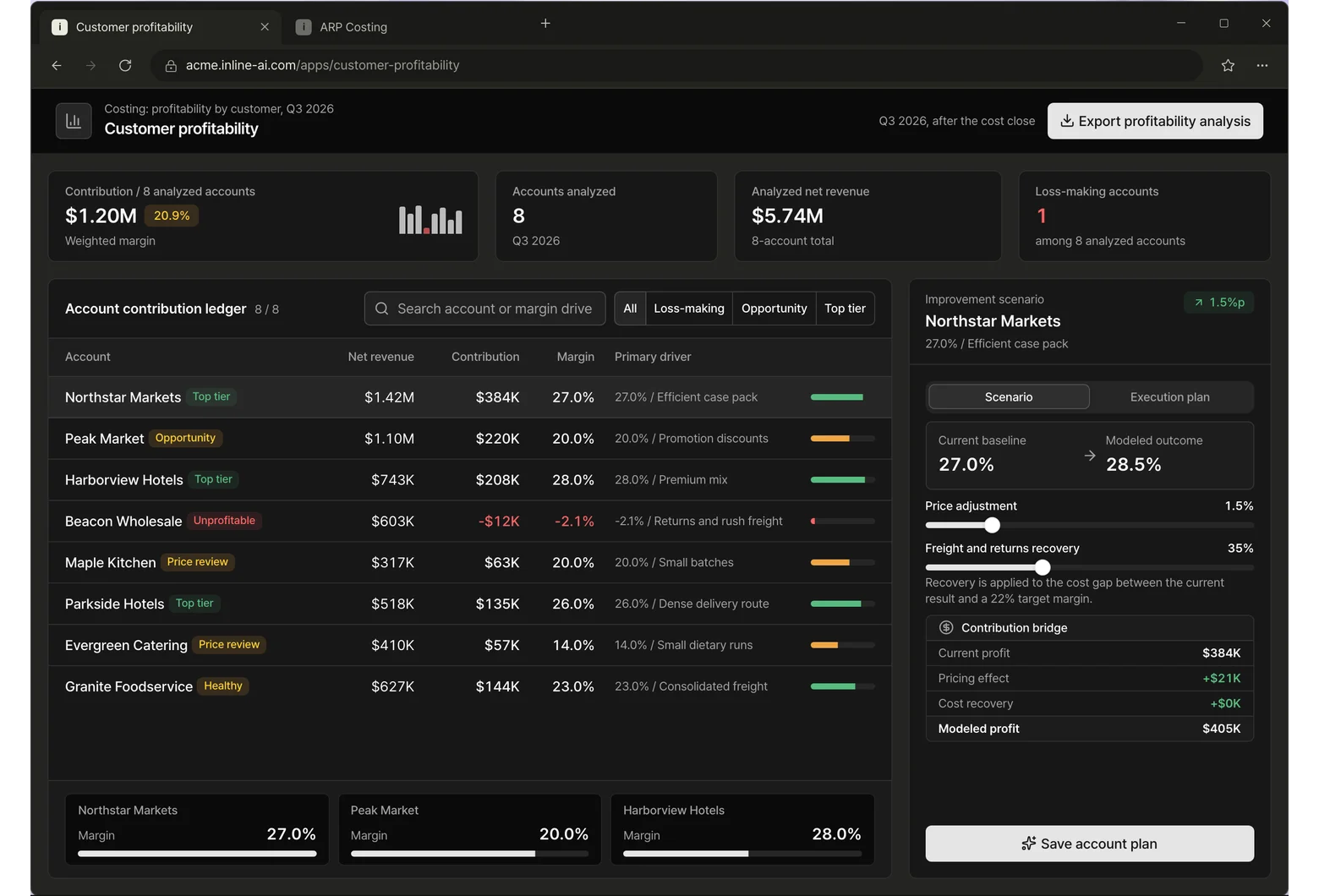Select the All filter
The height and width of the screenshot is (896, 1319).
[630, 309]
